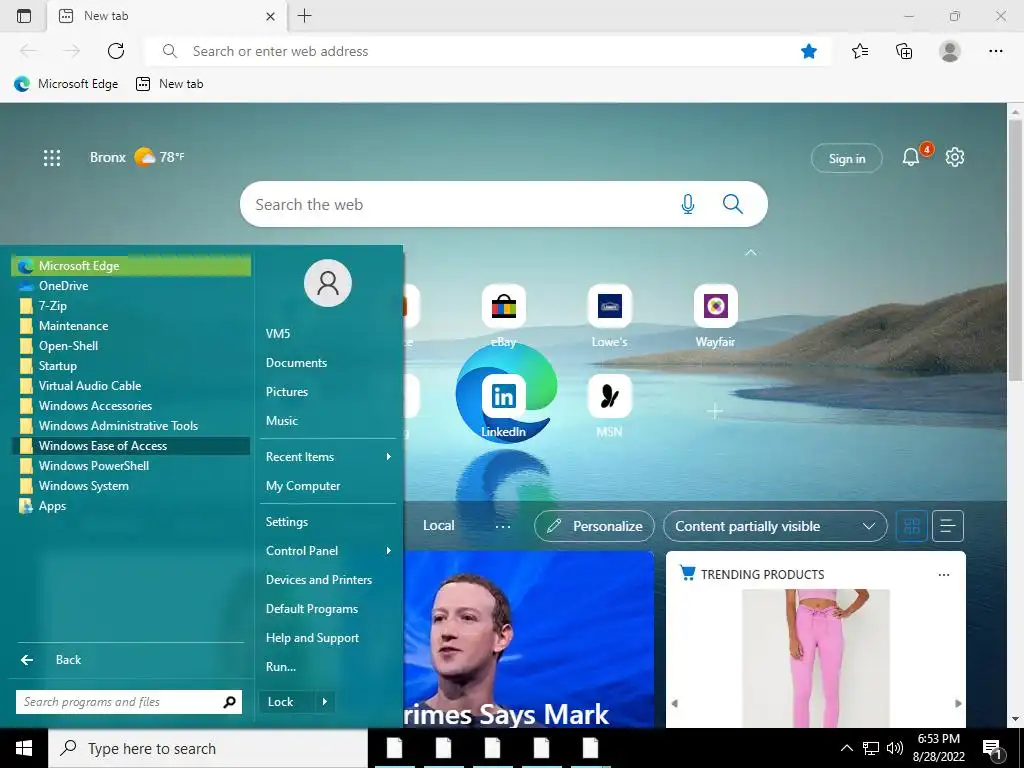This screenshot has width=1024, height=768.
Task: Click the web search magnifier icon
Action: (x=733, y=204)
